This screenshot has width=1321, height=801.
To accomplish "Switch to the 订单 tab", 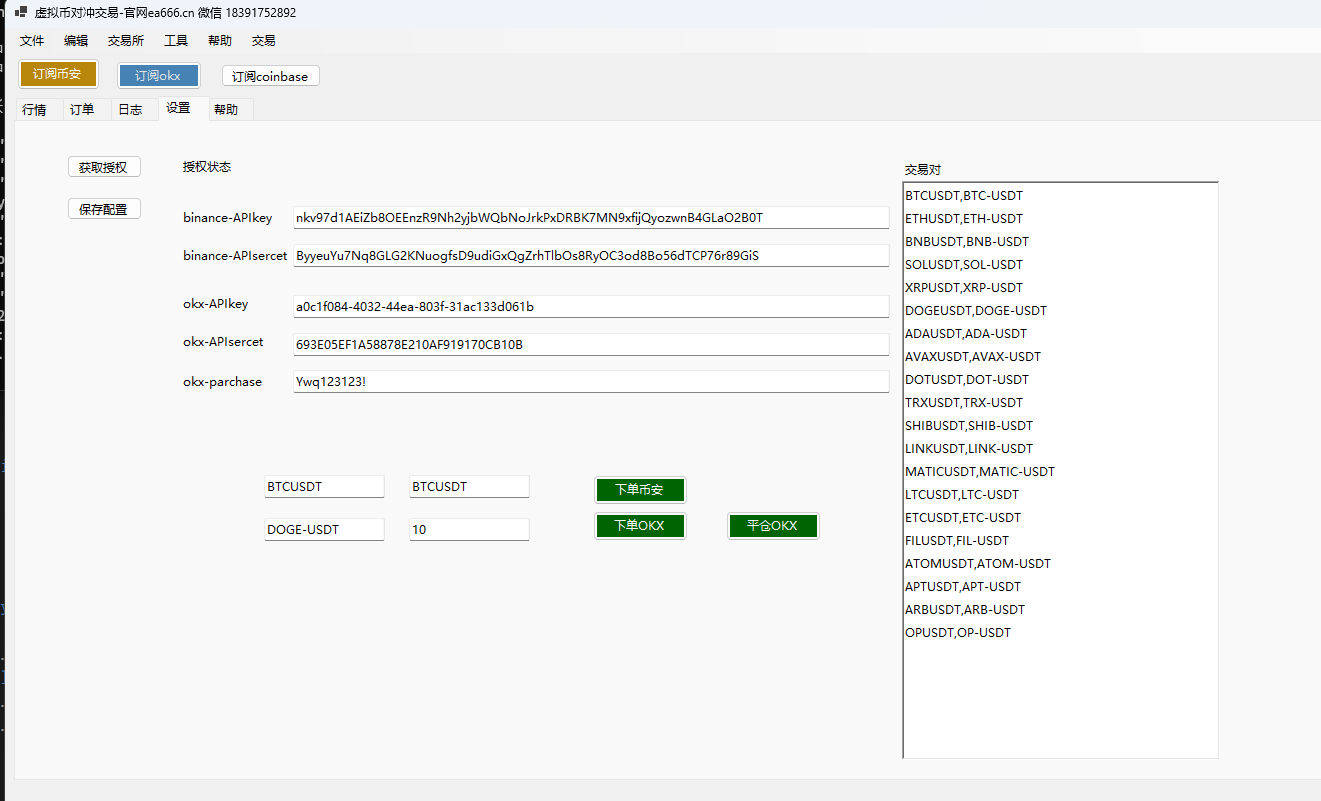I will click(82, 110).
